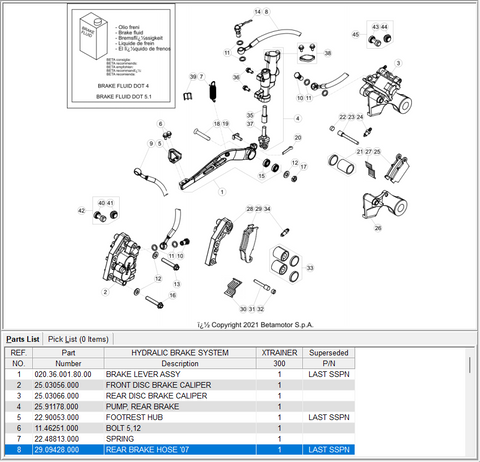Click callout number 36 in the diagram
This screenshot has width=480, height=462.
pos(236,77)
